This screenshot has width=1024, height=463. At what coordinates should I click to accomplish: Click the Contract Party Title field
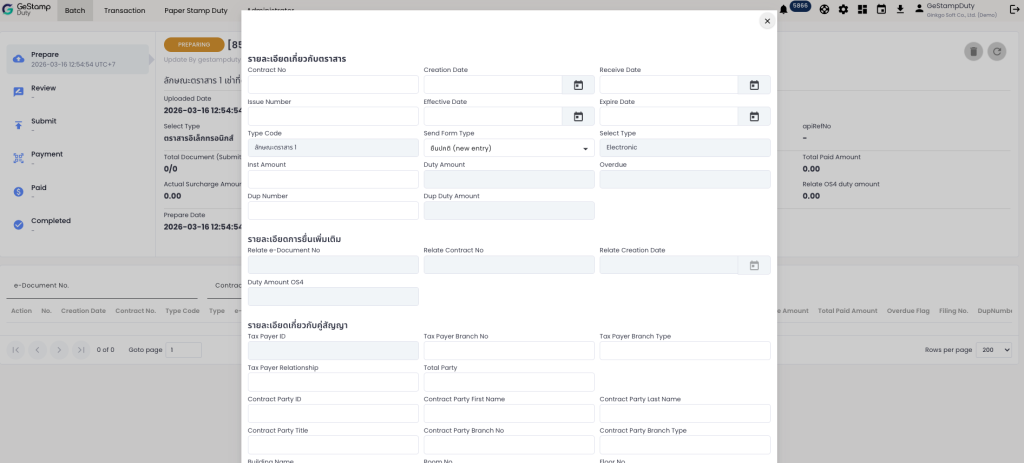point(333,445)
